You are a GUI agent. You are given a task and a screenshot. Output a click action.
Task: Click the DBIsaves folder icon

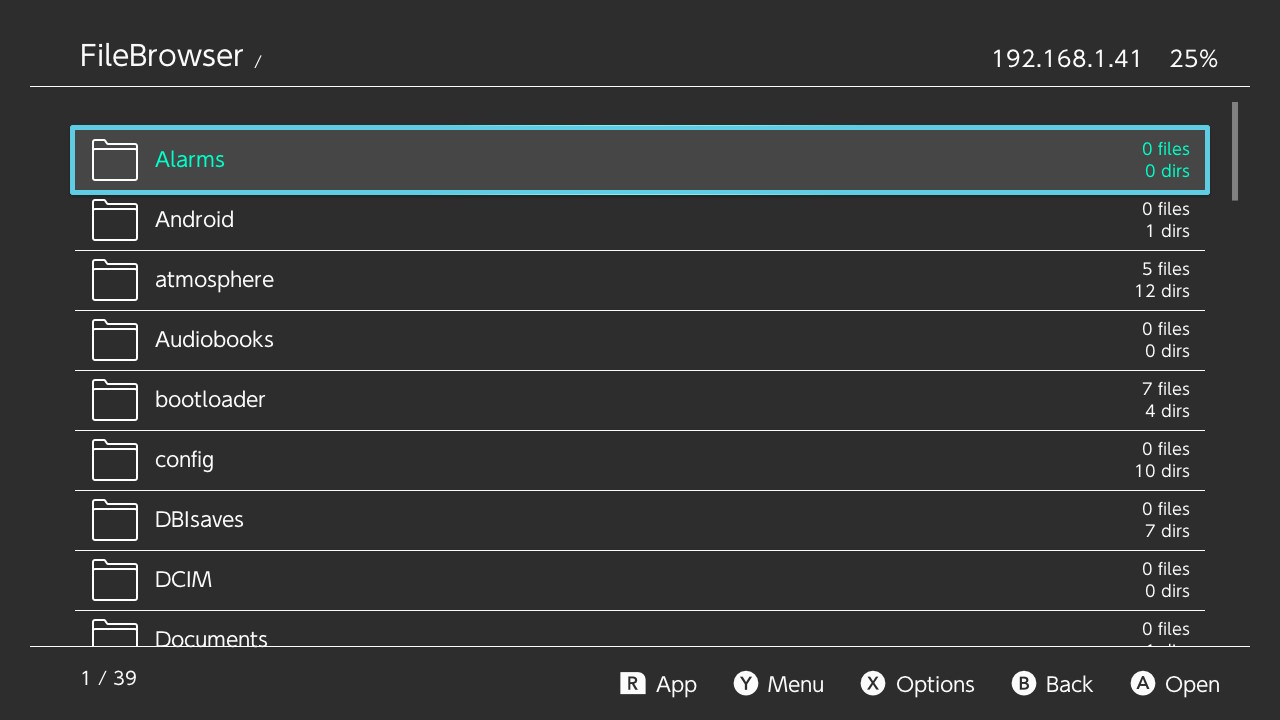[x=114, y=520]
